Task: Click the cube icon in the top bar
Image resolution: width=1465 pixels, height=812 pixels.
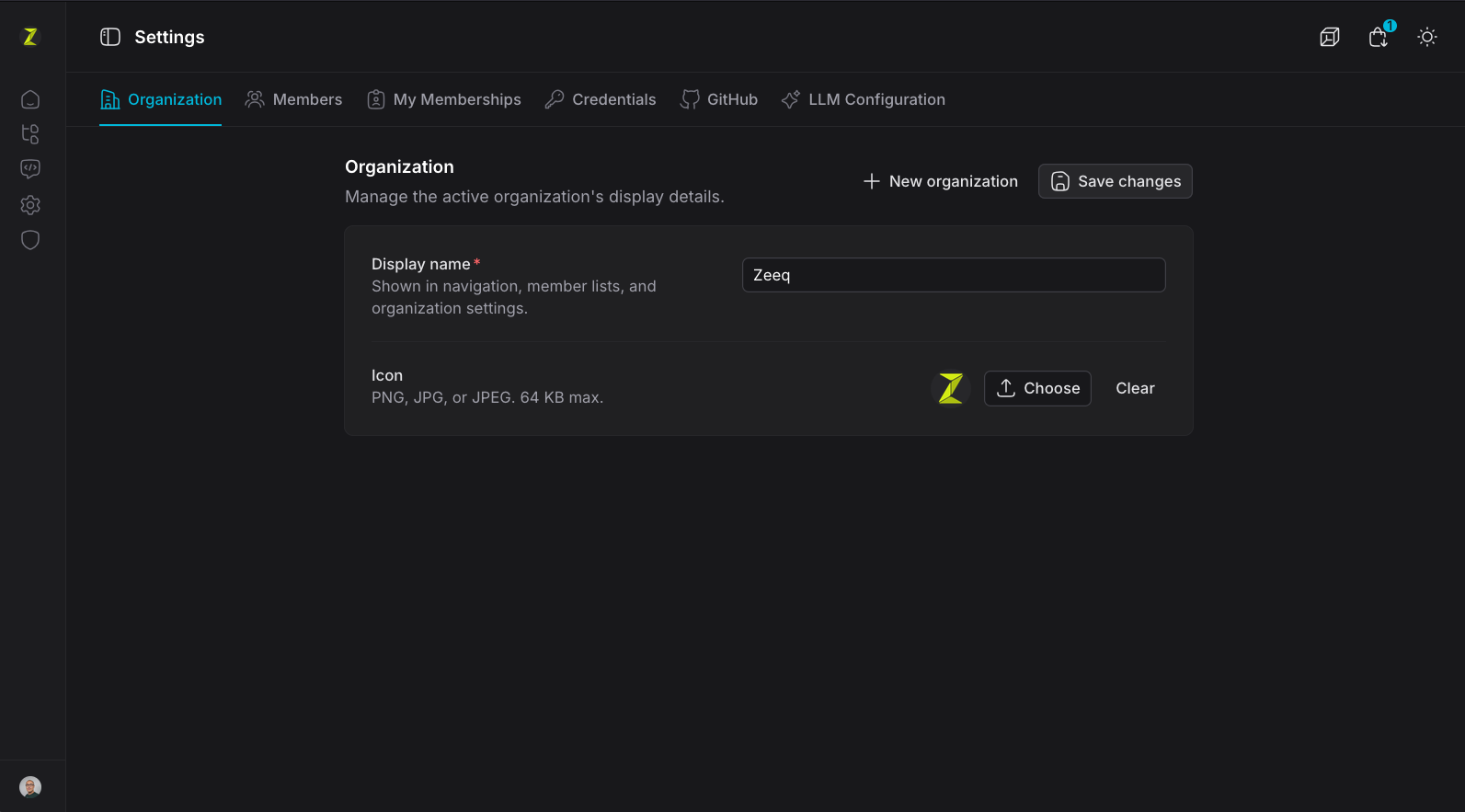Action: coord(1330,37)
